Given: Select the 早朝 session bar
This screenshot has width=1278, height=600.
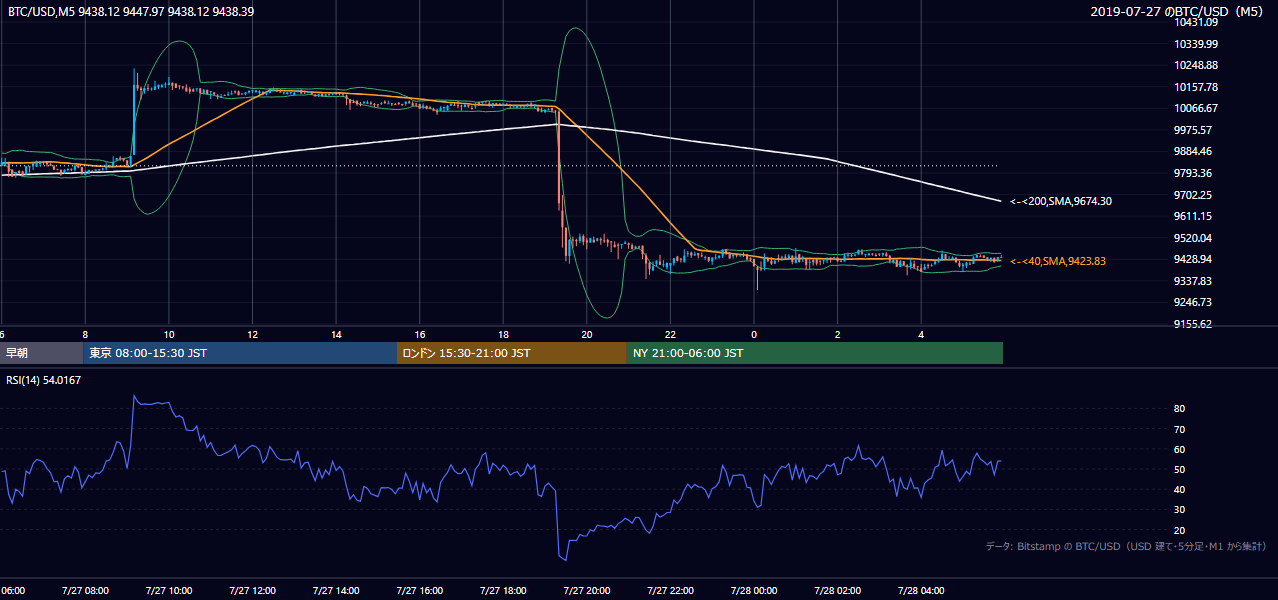Looking at the screenshot, I should coord(41,353).
